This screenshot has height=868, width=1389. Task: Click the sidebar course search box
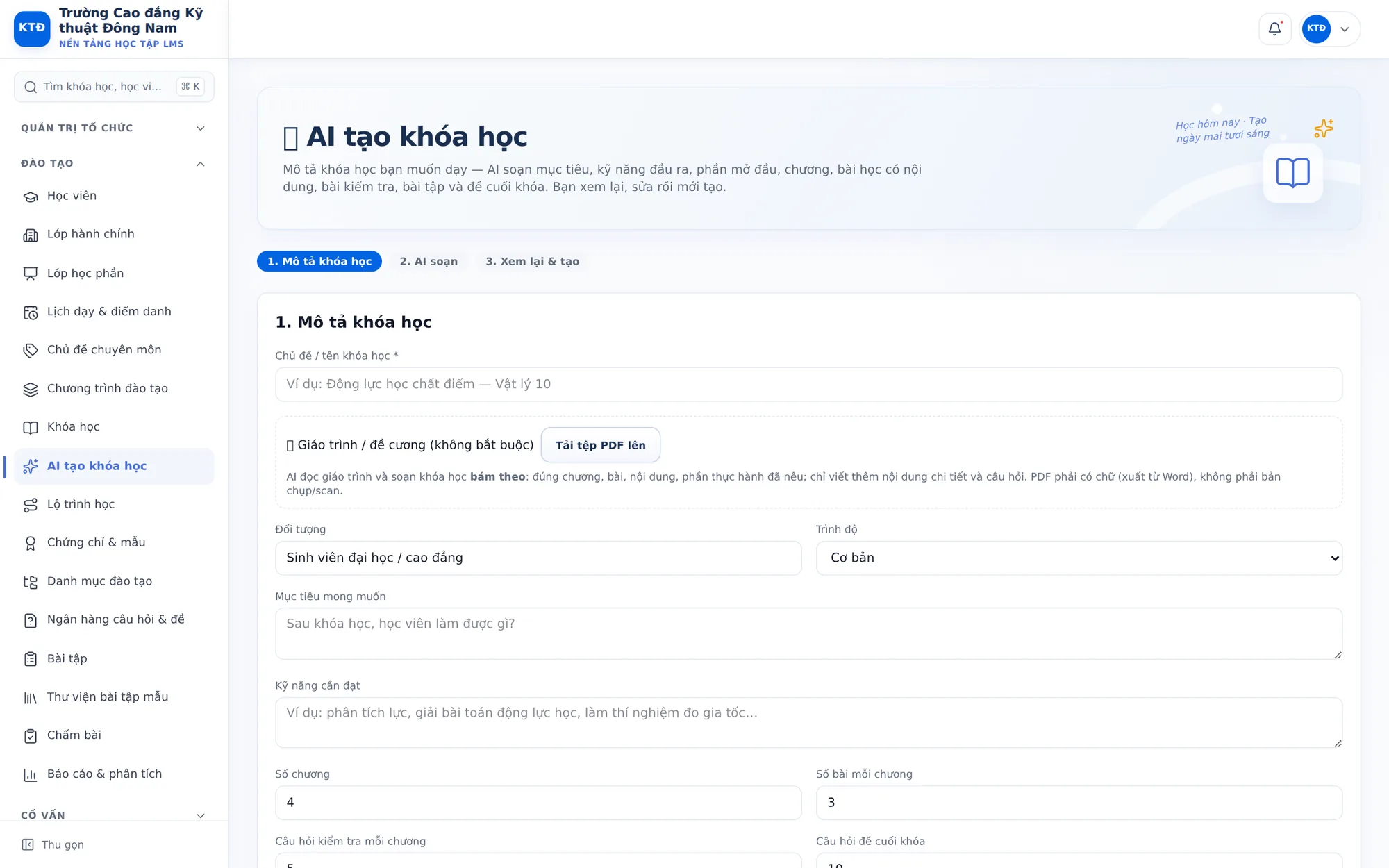coord(114,87)
